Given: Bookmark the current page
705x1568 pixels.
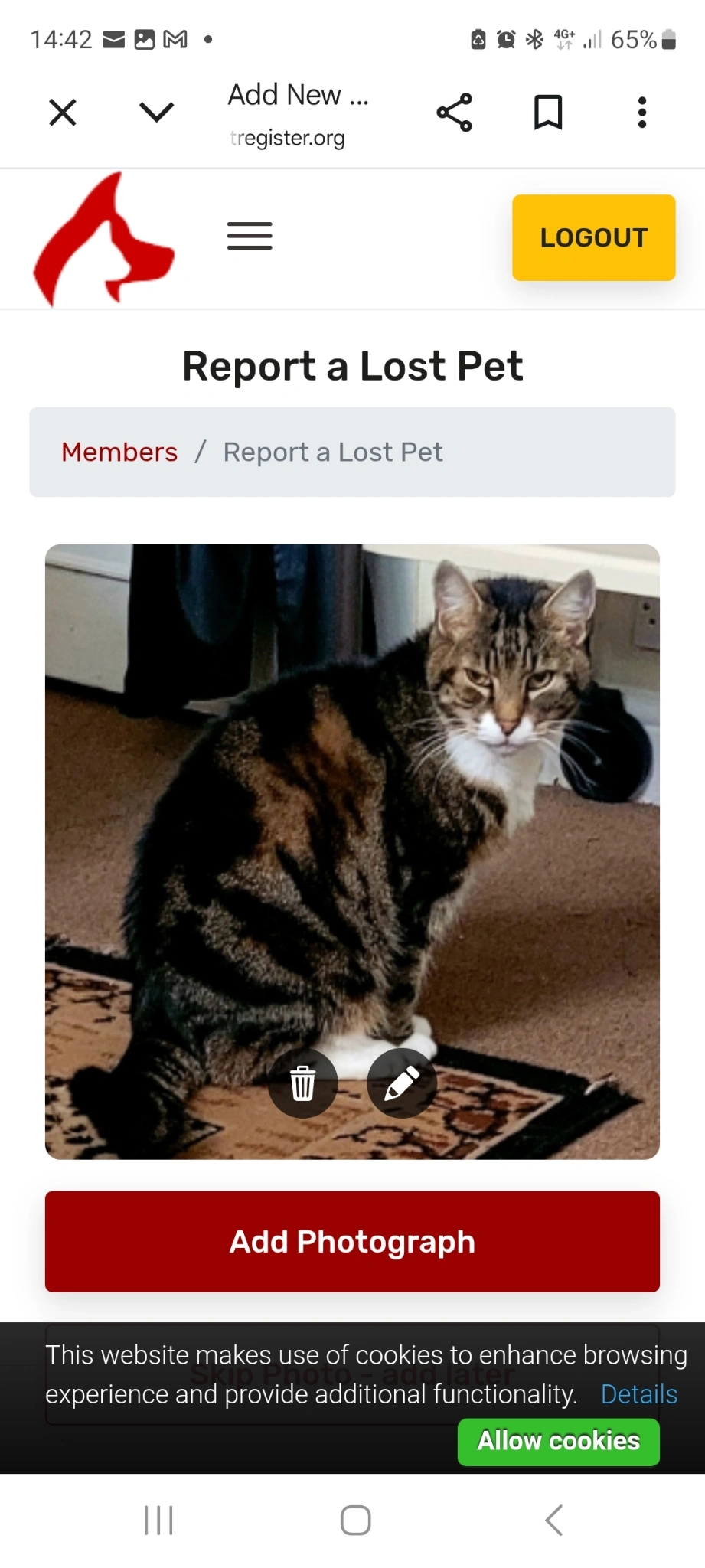Looking at the screenshot, I should pos(548,113).
